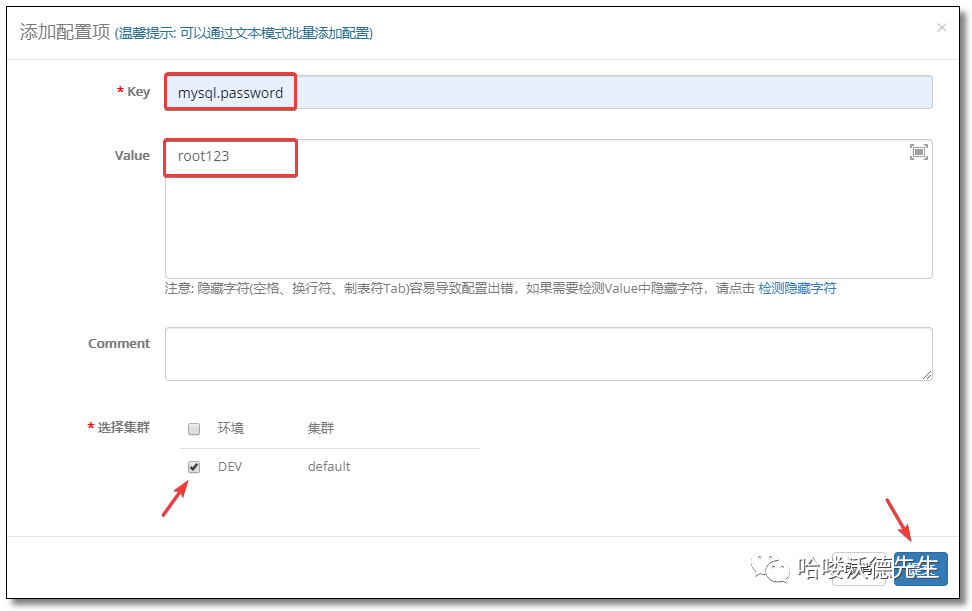Click the 文本模式 batch add hint text

pyautogui.click(x=245, y=33)
